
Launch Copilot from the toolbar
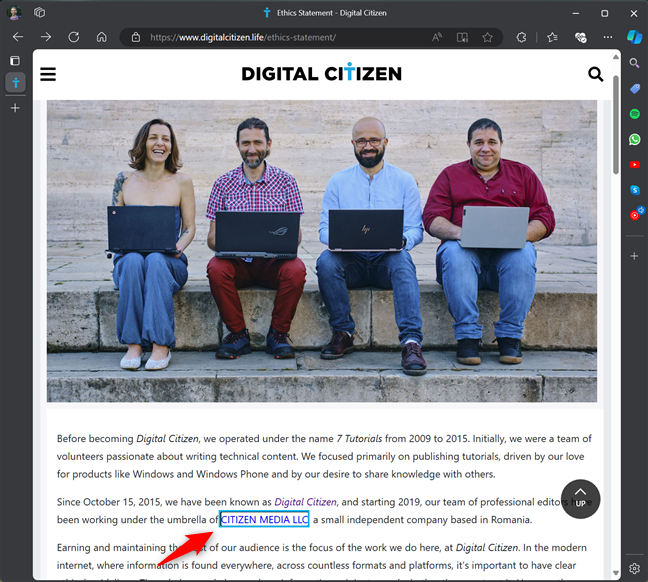(634, 37)
